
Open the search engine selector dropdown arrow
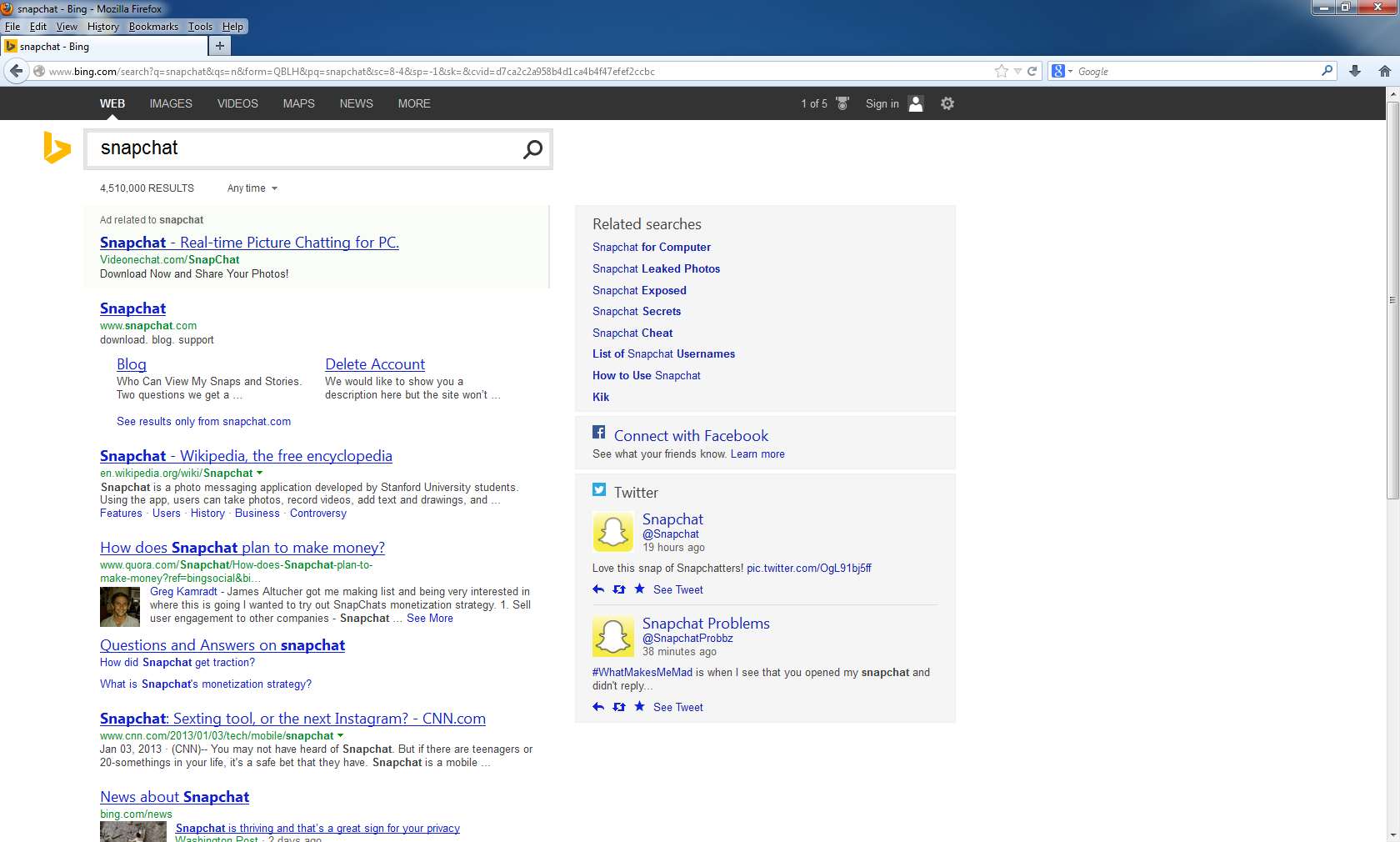pyautogui.click(x=1070, y=71)
